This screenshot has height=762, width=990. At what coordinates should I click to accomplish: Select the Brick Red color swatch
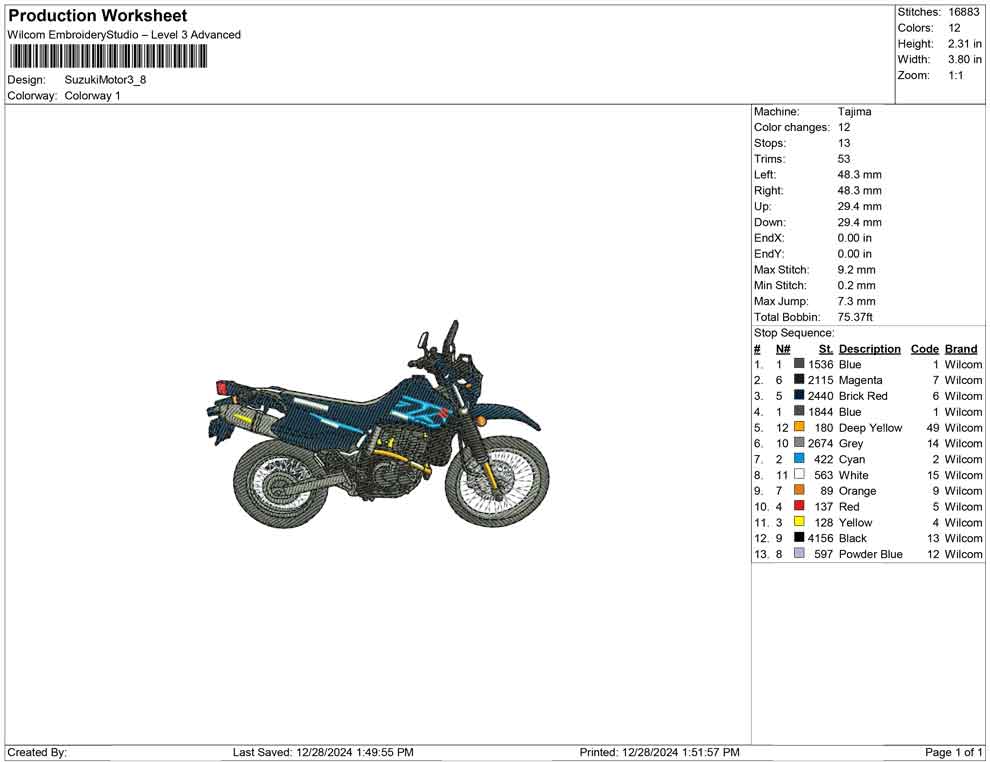coord(799,396)
